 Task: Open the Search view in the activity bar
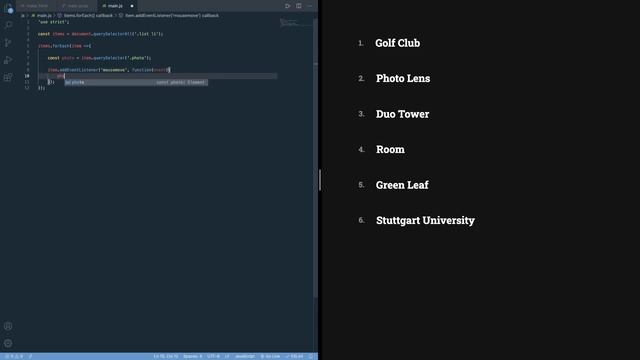tap(8, 25)
